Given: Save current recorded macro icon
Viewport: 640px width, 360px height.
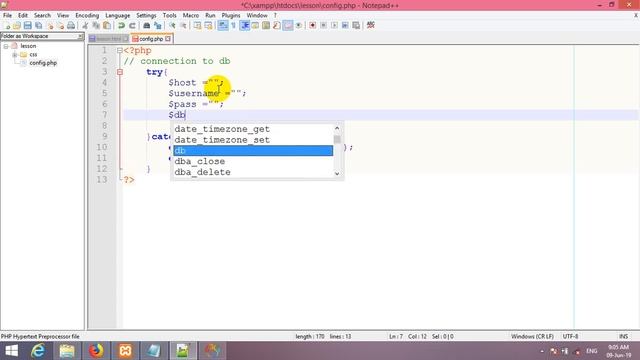Looking at the screenshot, I should [x=356, y=25].
